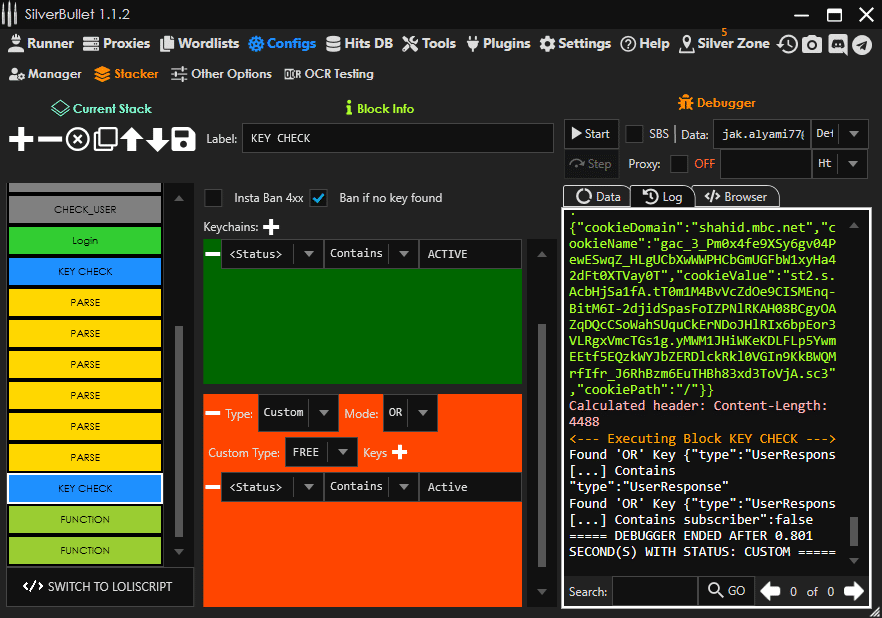Open the keychain Type dropdown showing Custom

(x=298, y=412)
